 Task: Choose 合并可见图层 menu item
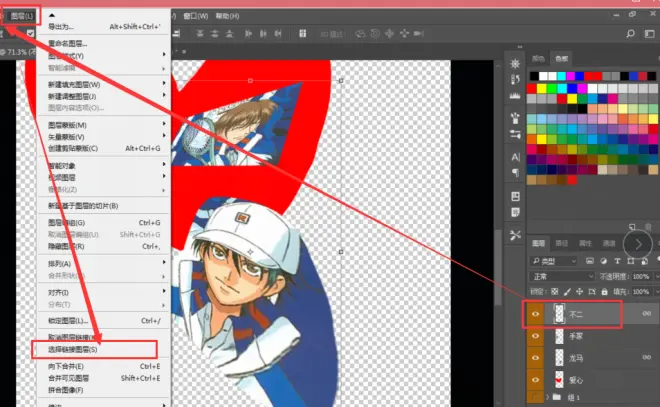coord(104,378)
